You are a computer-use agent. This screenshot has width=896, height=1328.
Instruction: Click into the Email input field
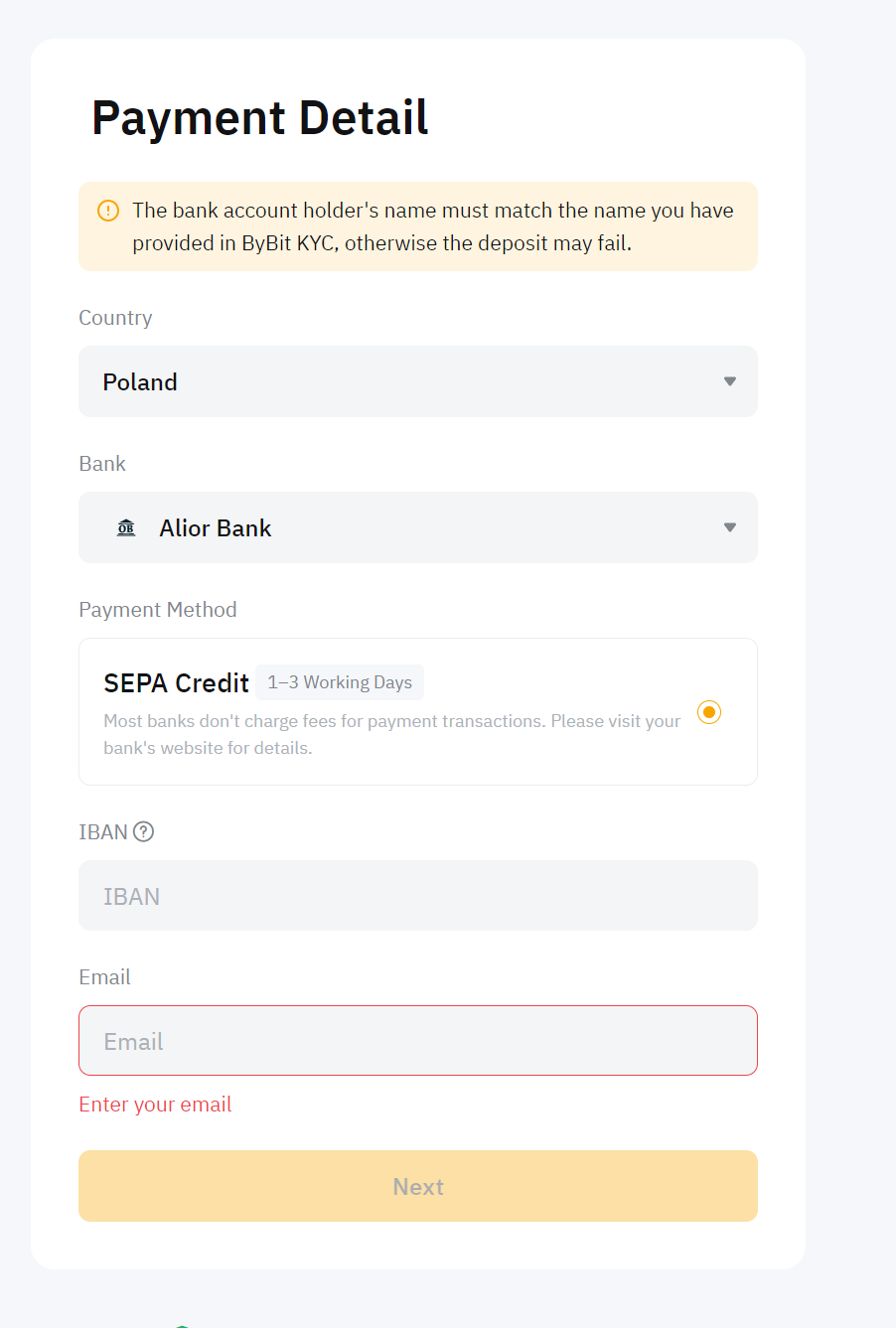pyautogui.click(x=417, y=1041)
